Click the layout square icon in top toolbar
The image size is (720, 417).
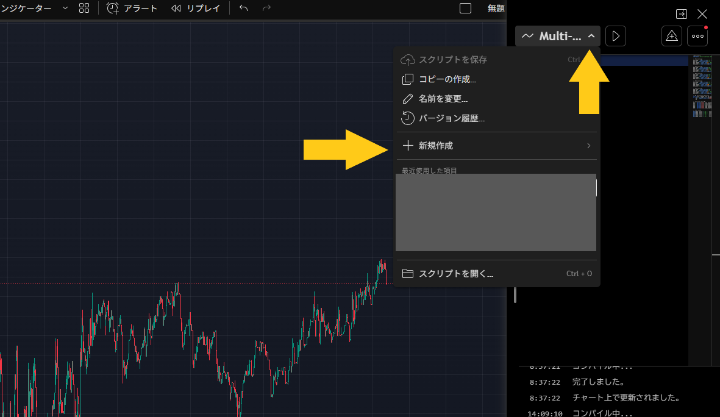point(465,8)
